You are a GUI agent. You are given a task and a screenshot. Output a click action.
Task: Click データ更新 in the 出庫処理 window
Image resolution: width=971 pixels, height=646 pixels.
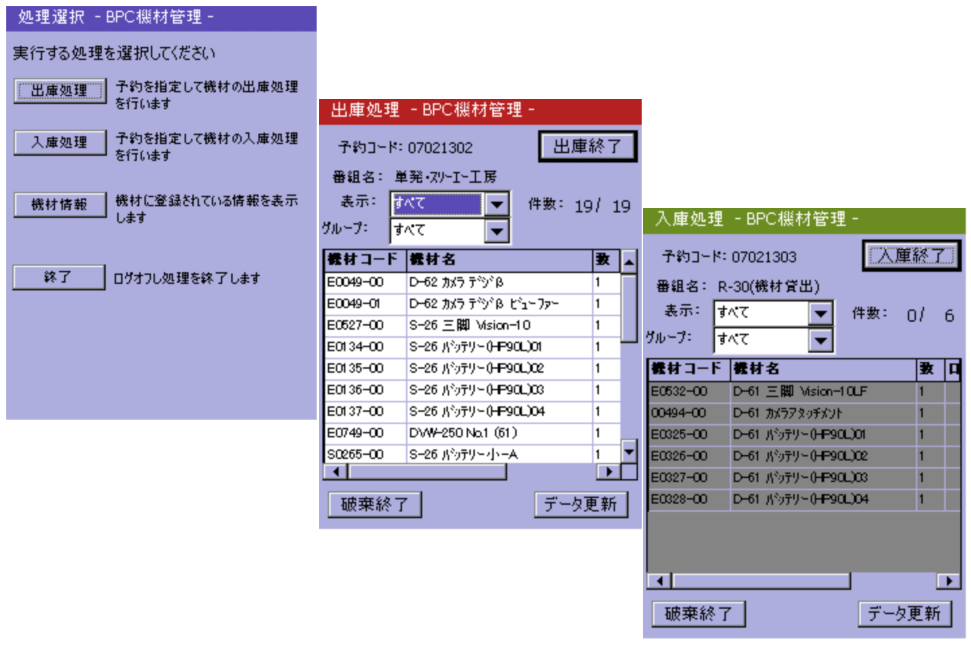[x=581, y=505]
